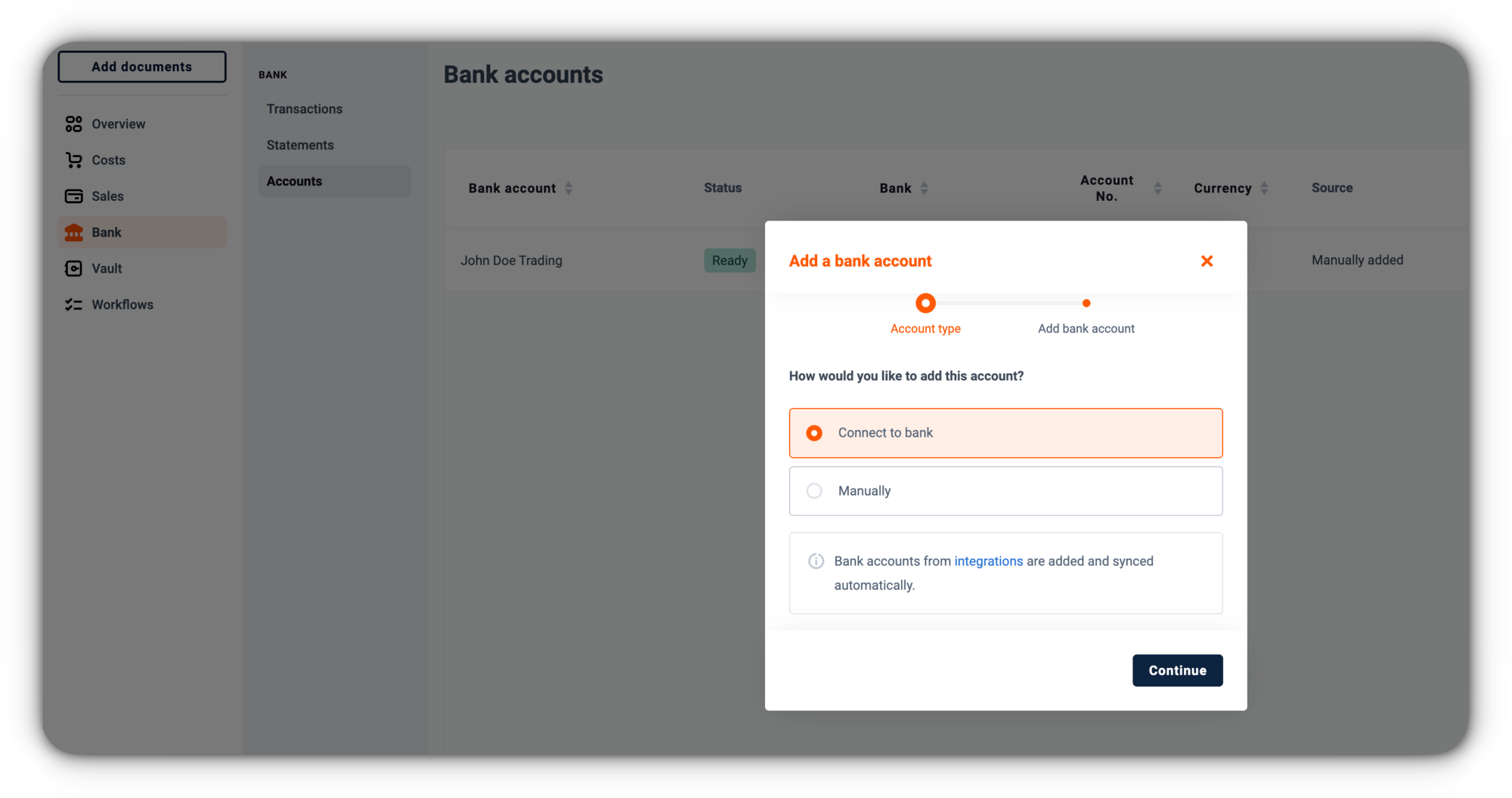Click the Workflows checklist icon
This screenshot has width=1512, height=798.
73,305
